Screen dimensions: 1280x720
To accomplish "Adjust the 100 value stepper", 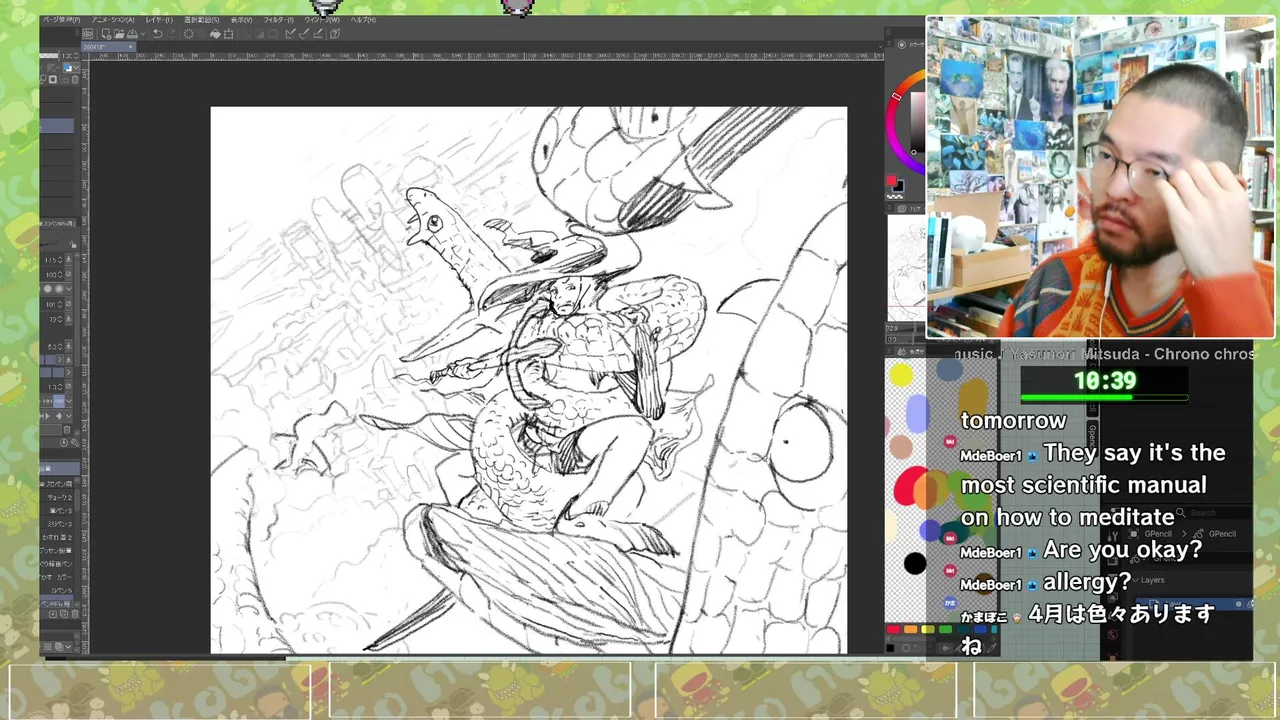I will tap(60, 274).
